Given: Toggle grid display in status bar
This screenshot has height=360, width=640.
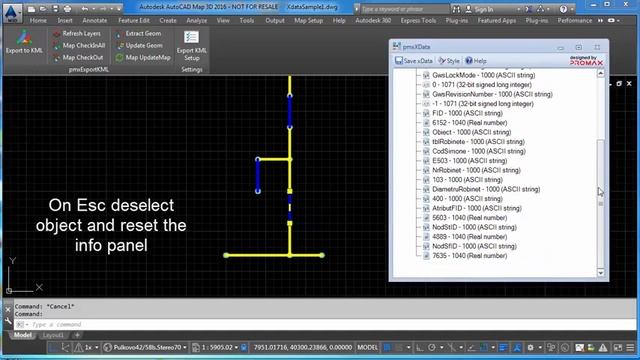Looking at the screenshot, I should (x=387, y=348).
